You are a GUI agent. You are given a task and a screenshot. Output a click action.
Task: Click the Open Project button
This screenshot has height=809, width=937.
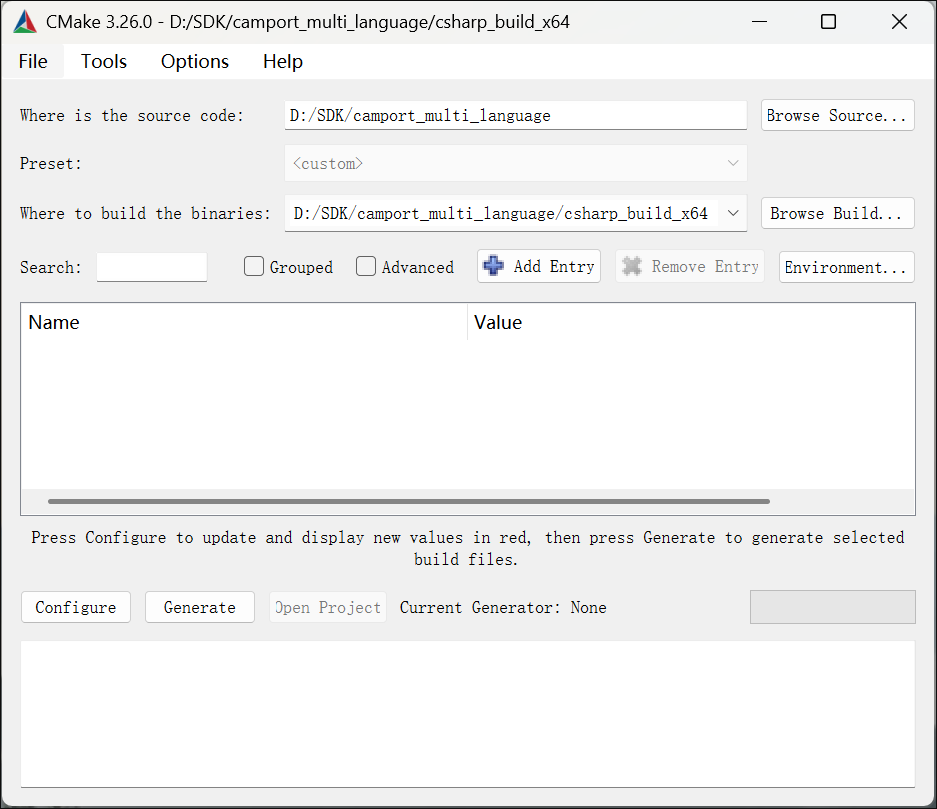(x=327, y=607)
